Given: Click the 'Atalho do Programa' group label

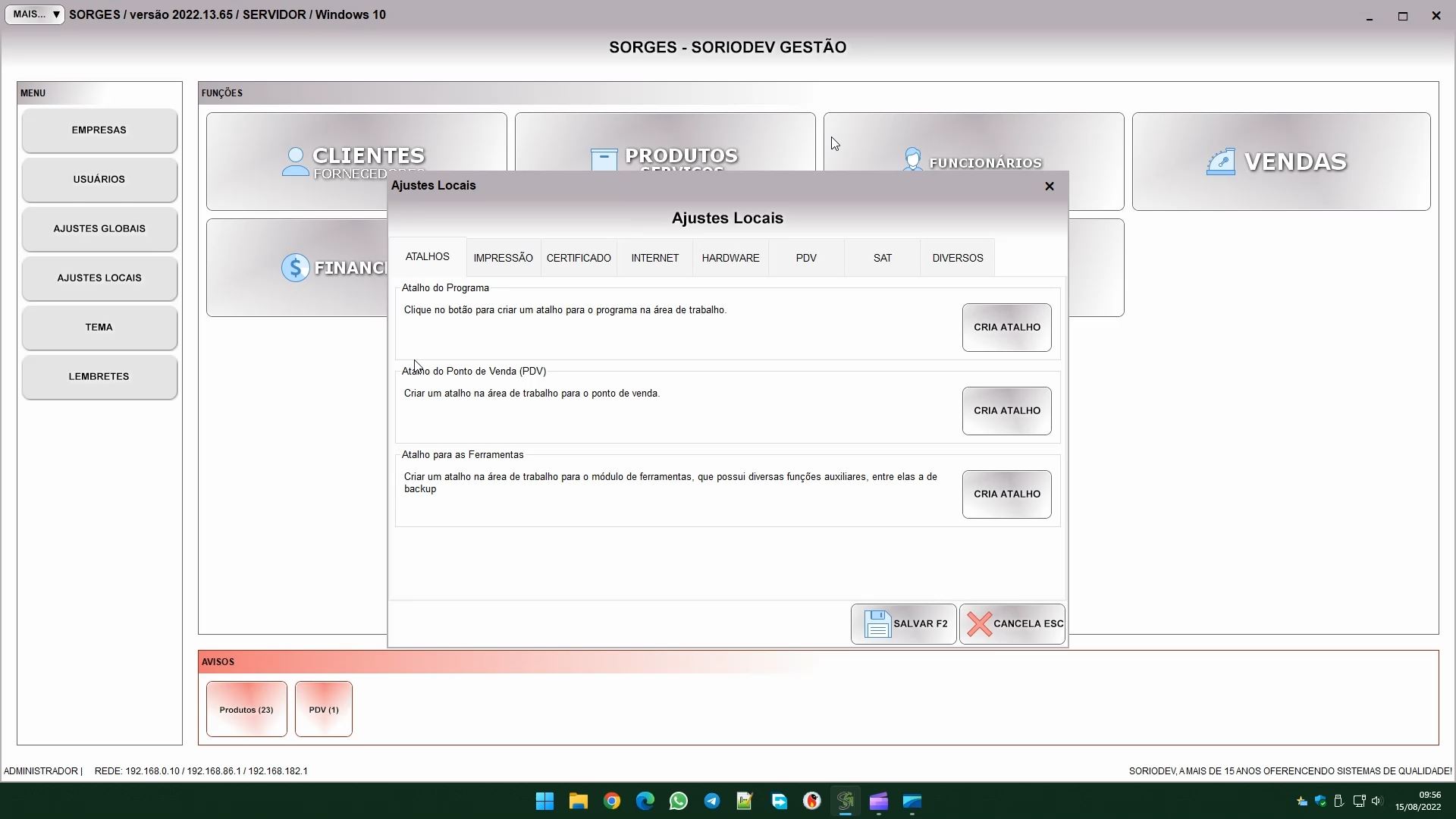Looking at the screenshot, I should [x=445, y=288].
